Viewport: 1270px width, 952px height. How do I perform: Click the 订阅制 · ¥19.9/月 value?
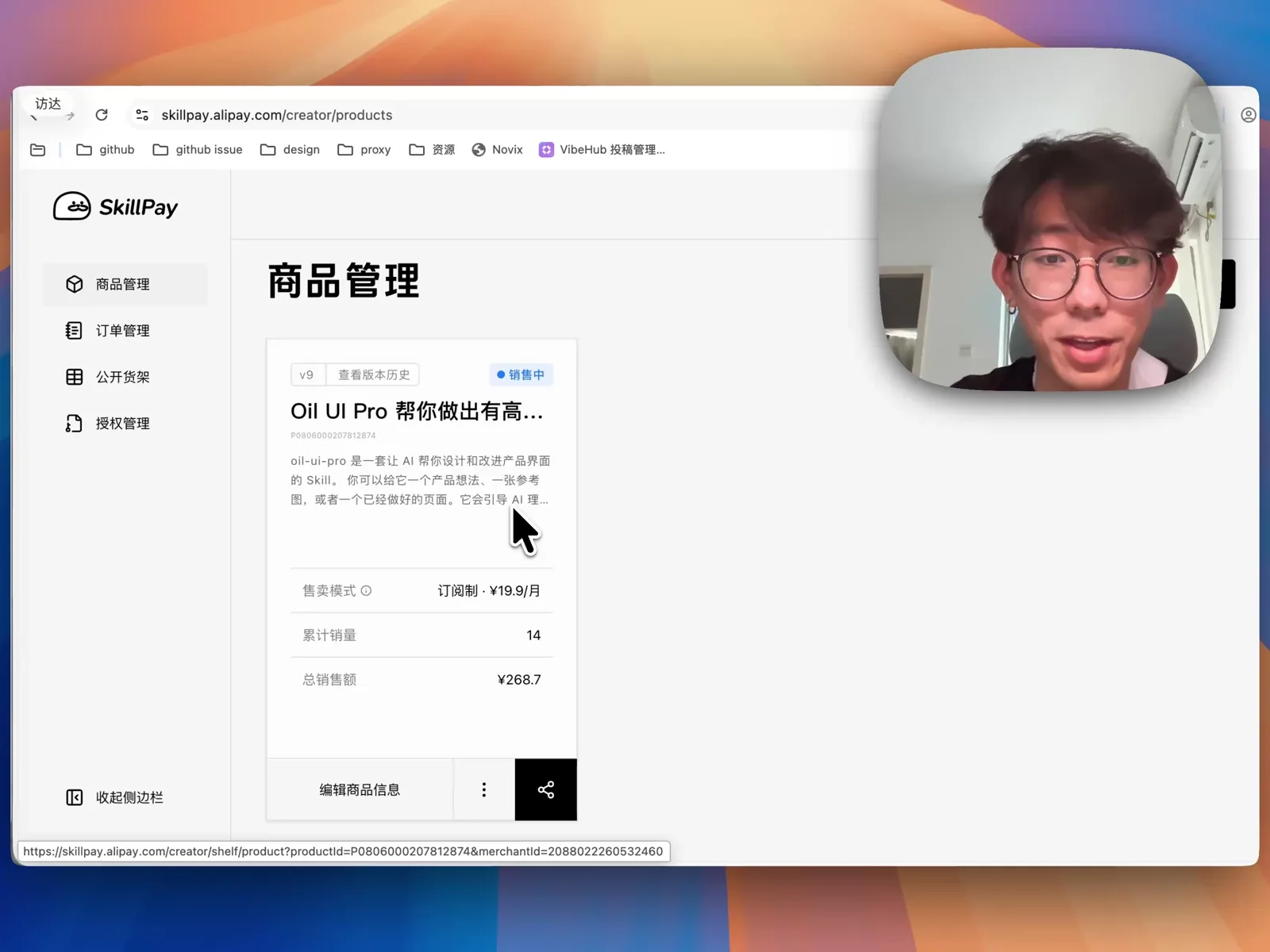(489, 590)
